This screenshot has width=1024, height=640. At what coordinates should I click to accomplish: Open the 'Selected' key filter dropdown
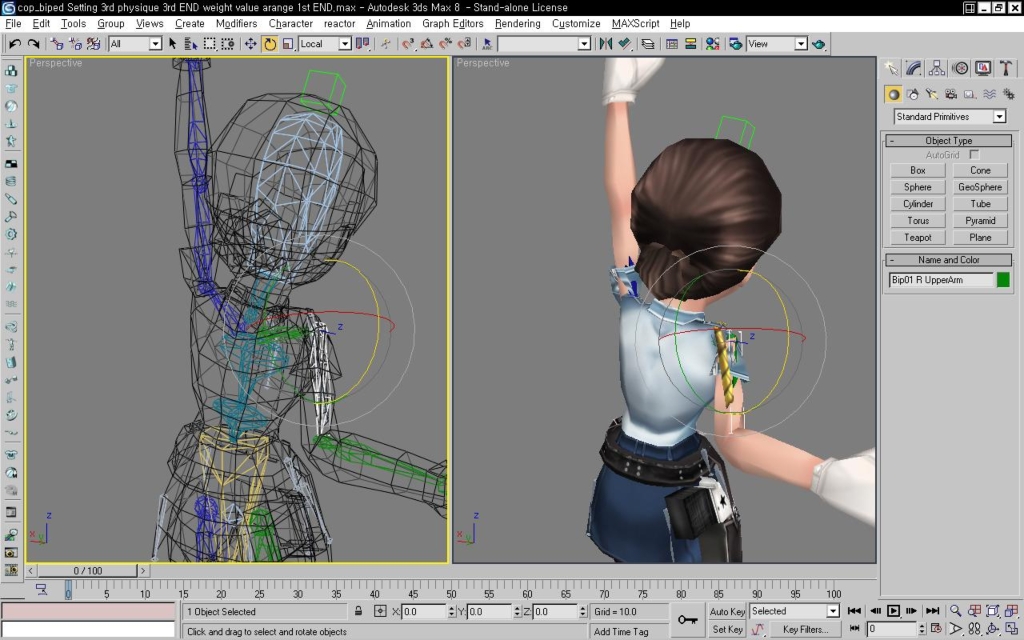point(794,611)
